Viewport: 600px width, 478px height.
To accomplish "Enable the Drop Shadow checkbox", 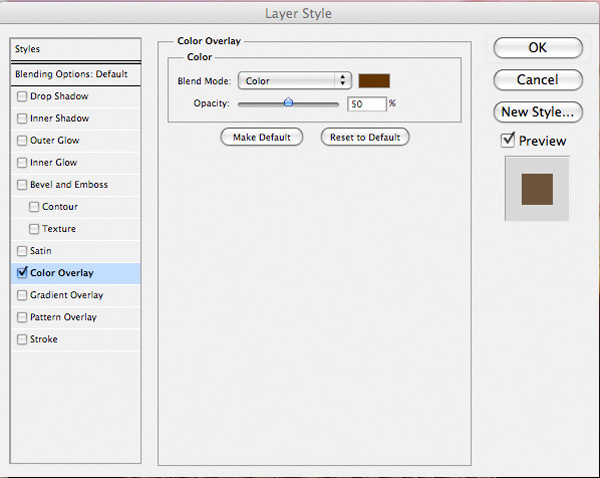I will (22, 96).
